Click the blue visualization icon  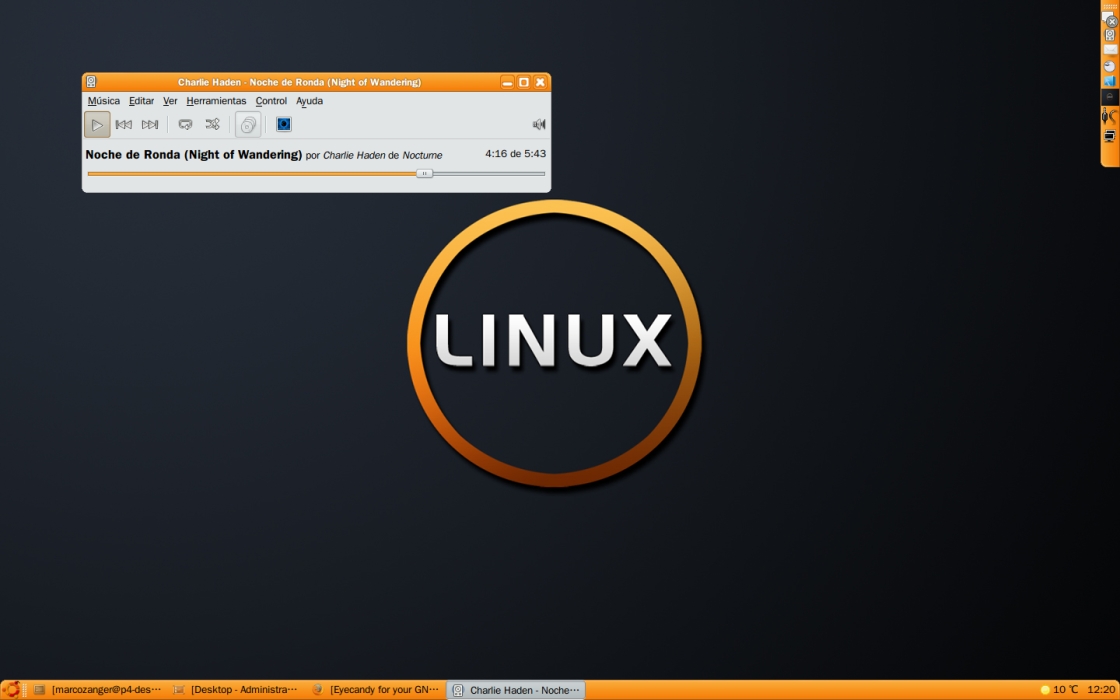coord(284,124)
